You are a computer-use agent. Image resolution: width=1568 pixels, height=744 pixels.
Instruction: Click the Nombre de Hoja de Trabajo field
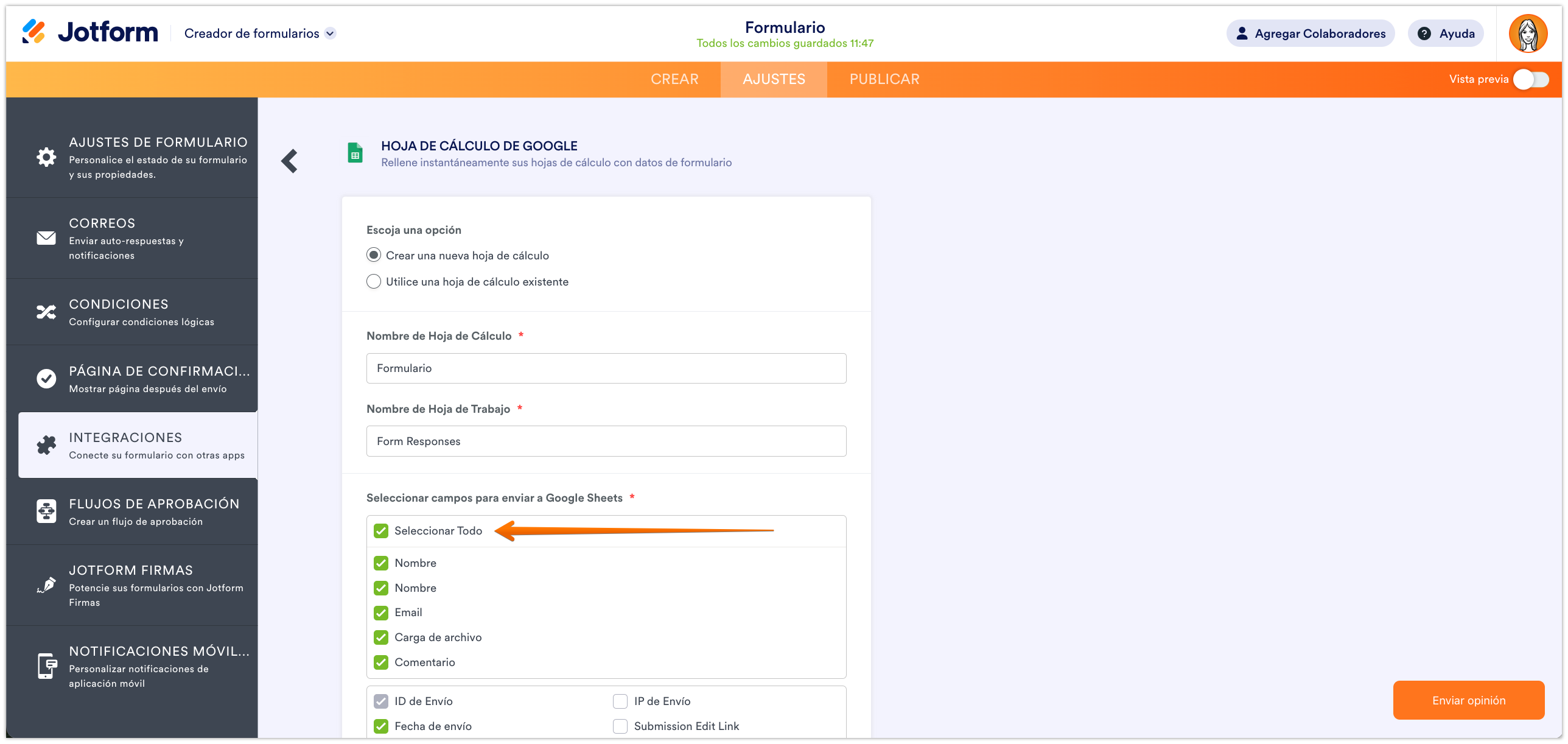(606, 441)
